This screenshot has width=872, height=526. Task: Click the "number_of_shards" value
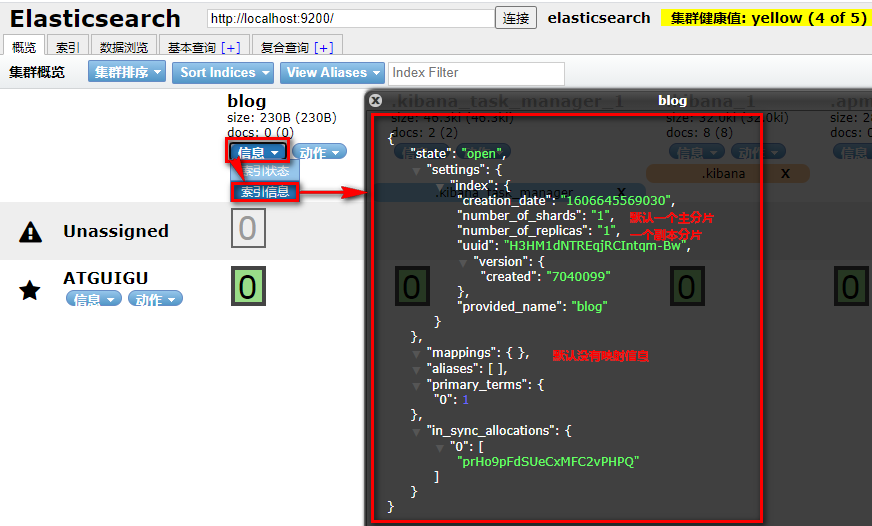point(600,215)
